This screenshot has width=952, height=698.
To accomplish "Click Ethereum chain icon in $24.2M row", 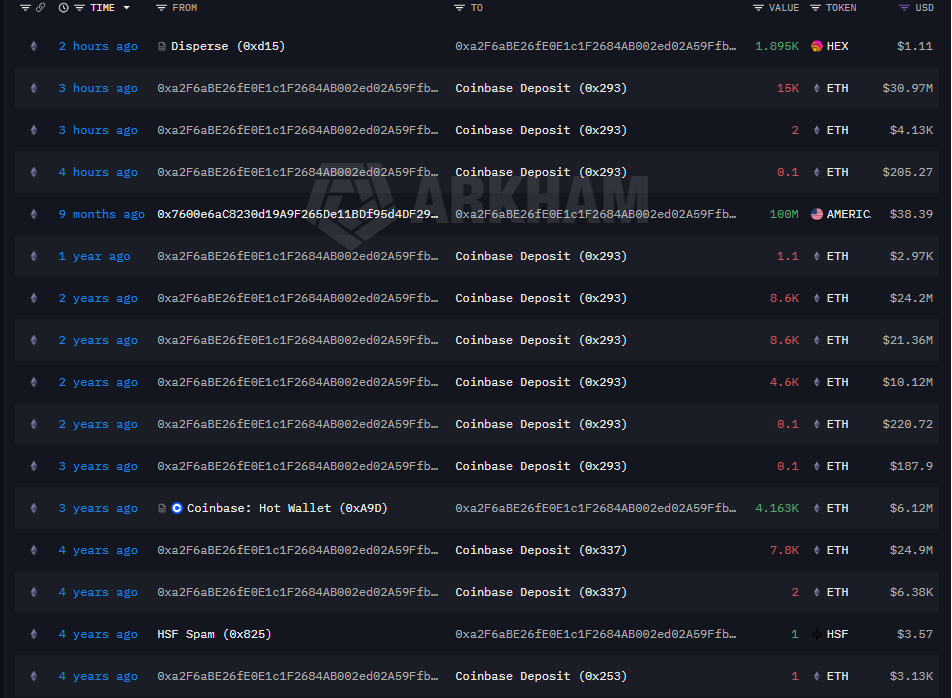I will 34,298.
